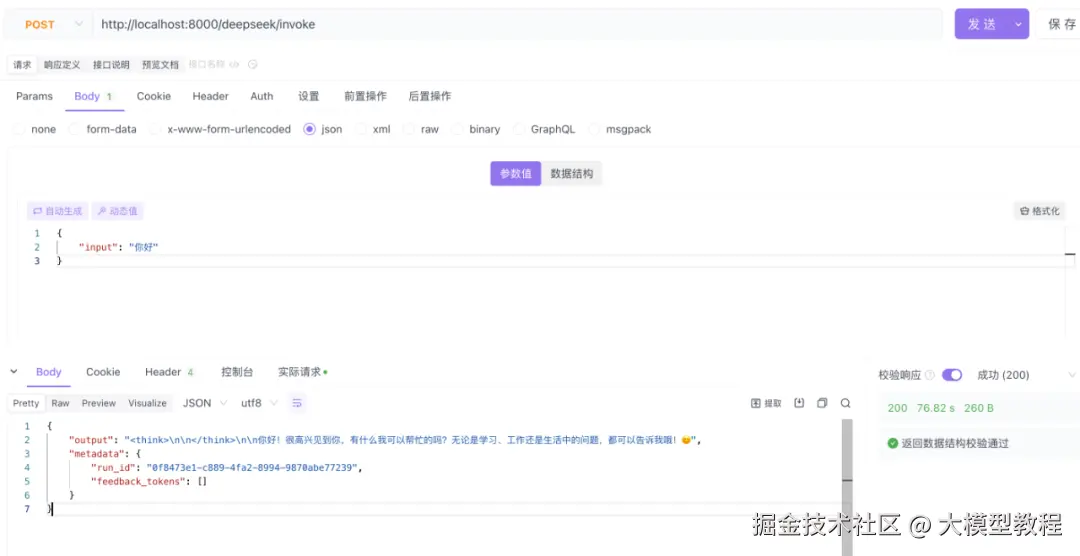Click the "input": "你好" line in editor

118,247
